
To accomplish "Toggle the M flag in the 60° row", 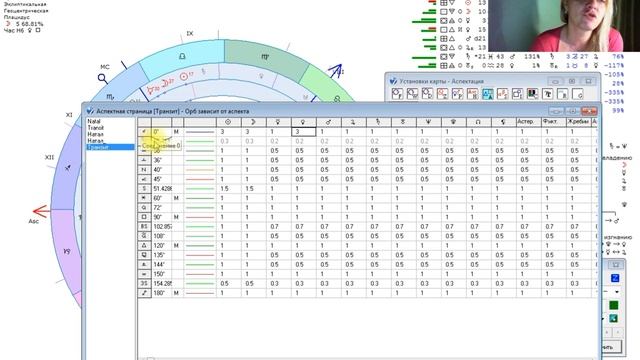I will tap(176, 198).
